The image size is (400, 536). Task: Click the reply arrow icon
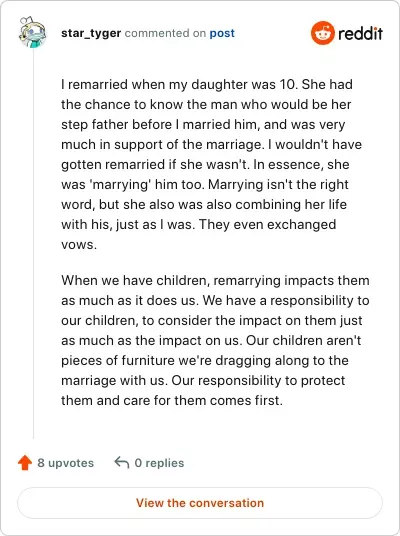point(121,463)
